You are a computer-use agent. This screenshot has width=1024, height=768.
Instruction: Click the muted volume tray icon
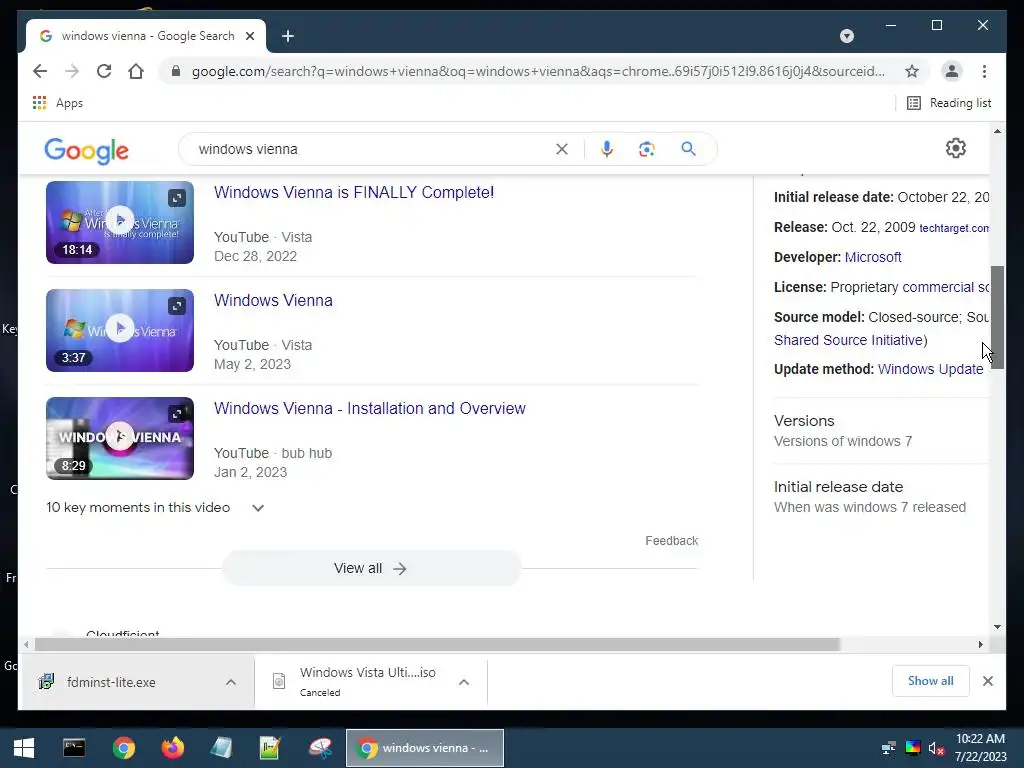tap(936, 748)
